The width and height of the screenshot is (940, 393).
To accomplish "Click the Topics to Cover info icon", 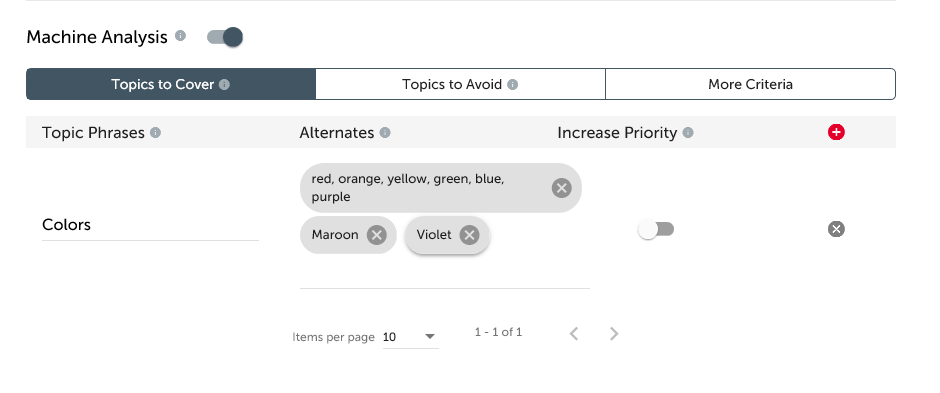I will click(x=224, y=84).
